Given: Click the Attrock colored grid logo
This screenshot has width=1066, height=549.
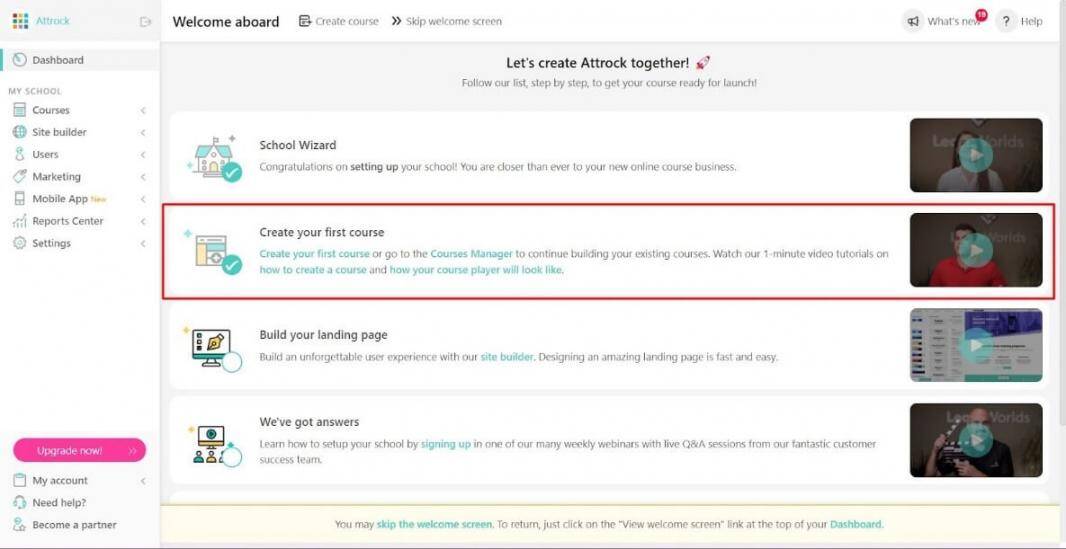Looking at the screenshot, I should 20,21.
